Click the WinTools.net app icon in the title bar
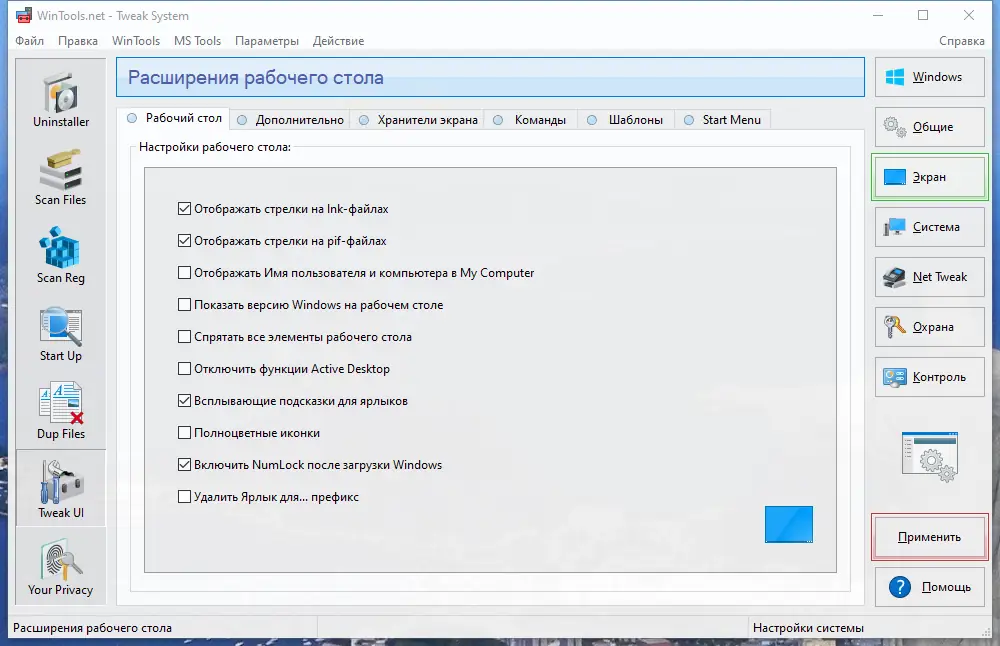This screenshot has width=1000, height=646. (x=24, y=15)
